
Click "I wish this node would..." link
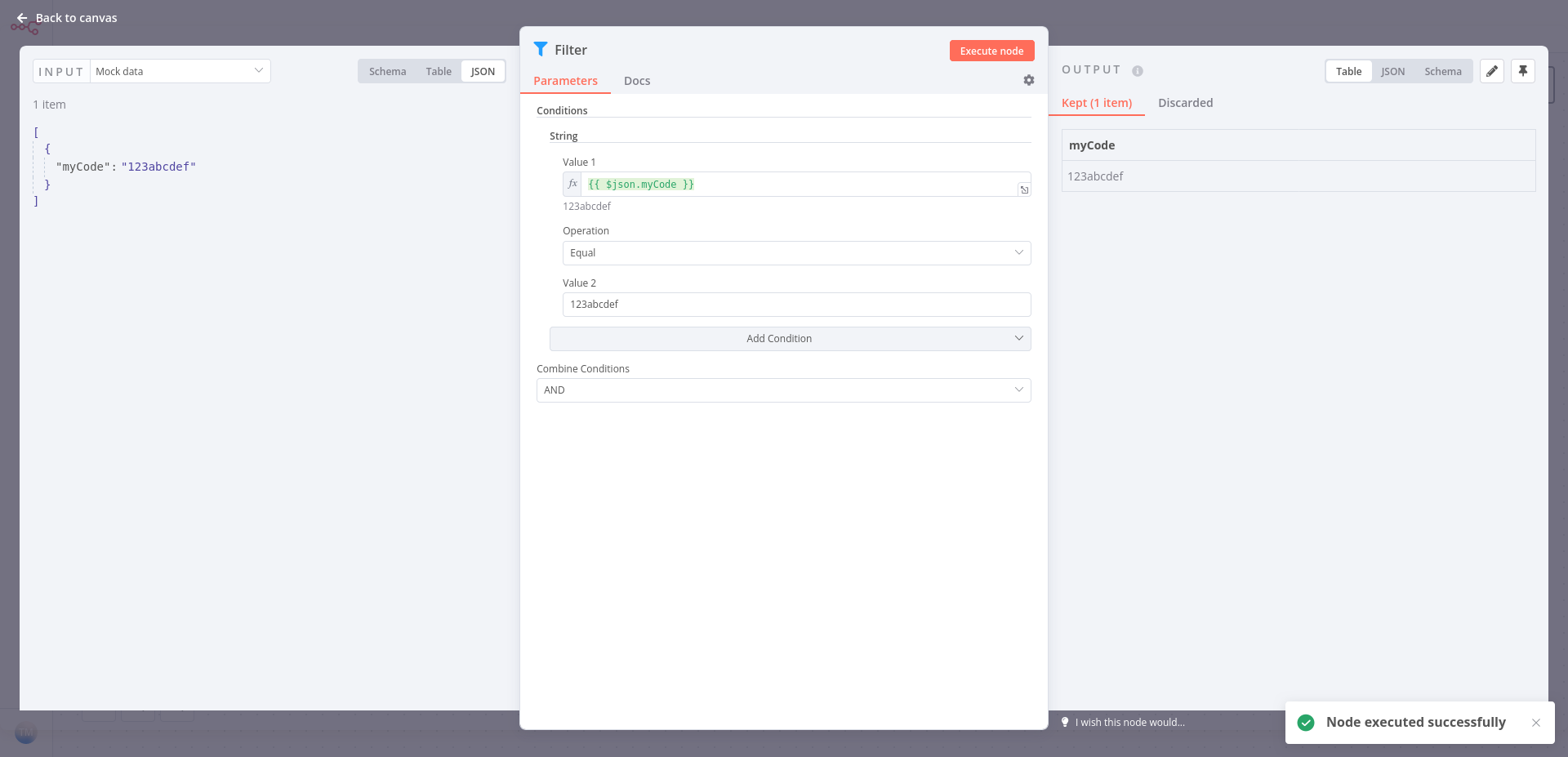tap(1129, 723)
